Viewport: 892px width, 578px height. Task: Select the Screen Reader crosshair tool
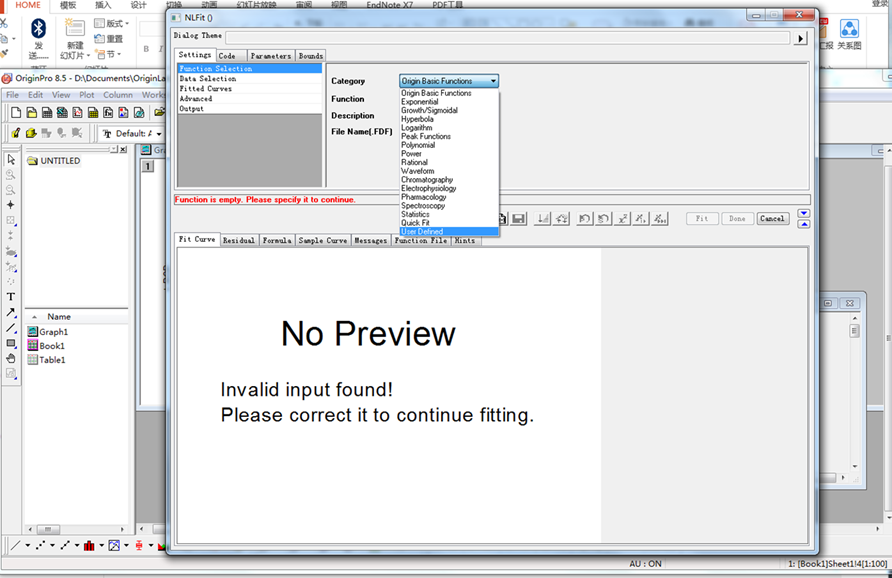coord(11,205)
